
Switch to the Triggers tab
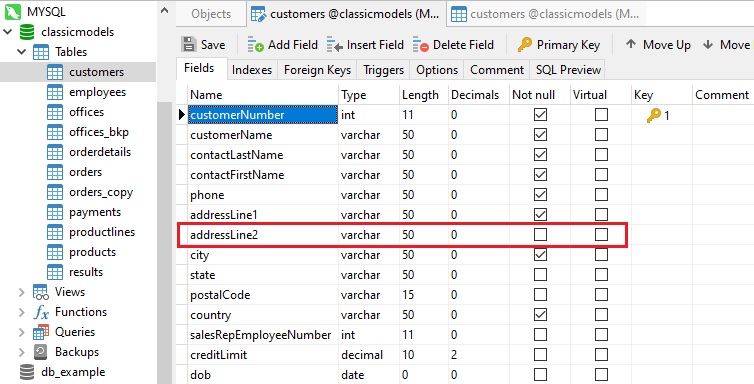point(383,70)
